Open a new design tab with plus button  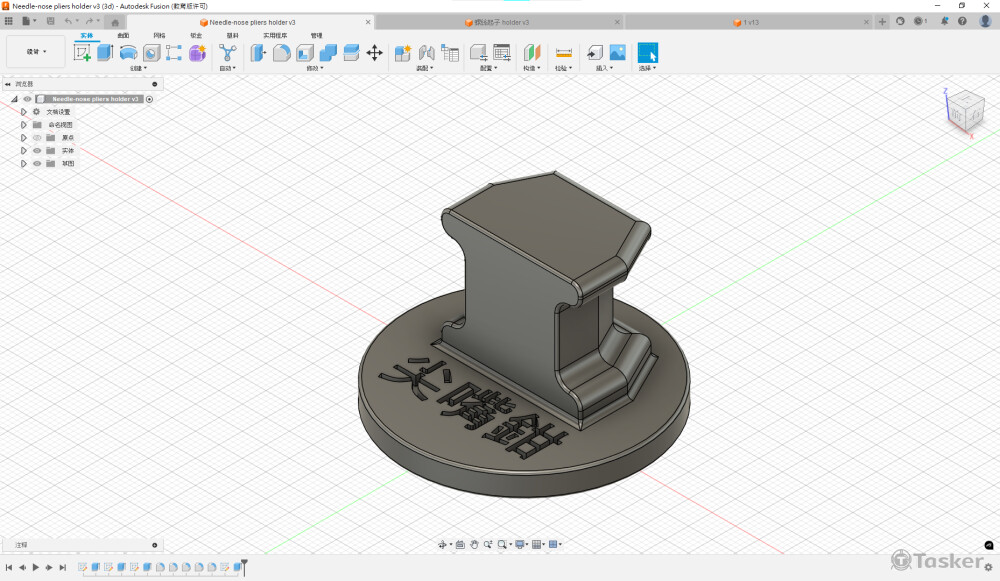click(x=882, y=22)
